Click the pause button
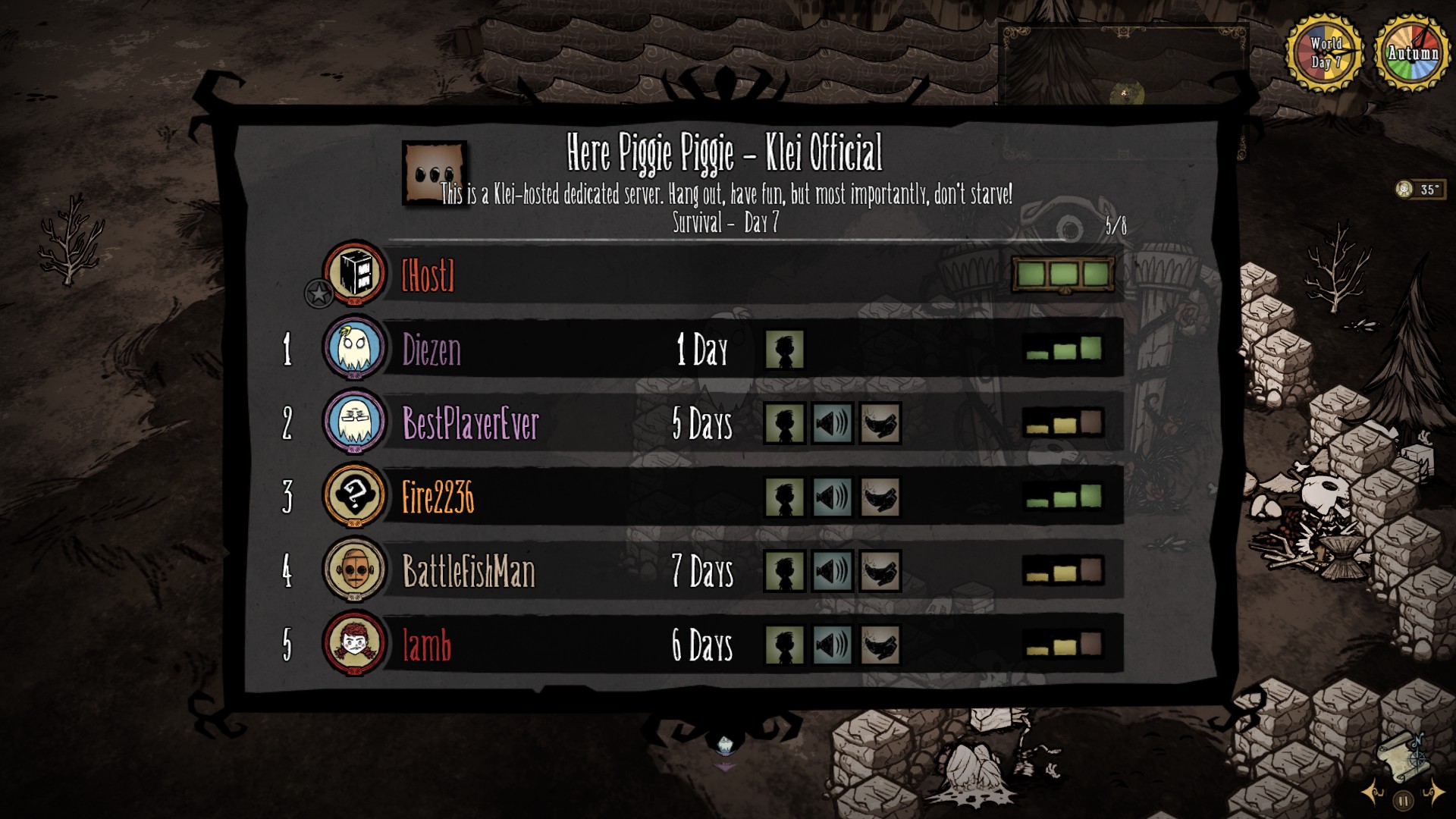Screen dimensions: 1456x819 [1404, 800]
